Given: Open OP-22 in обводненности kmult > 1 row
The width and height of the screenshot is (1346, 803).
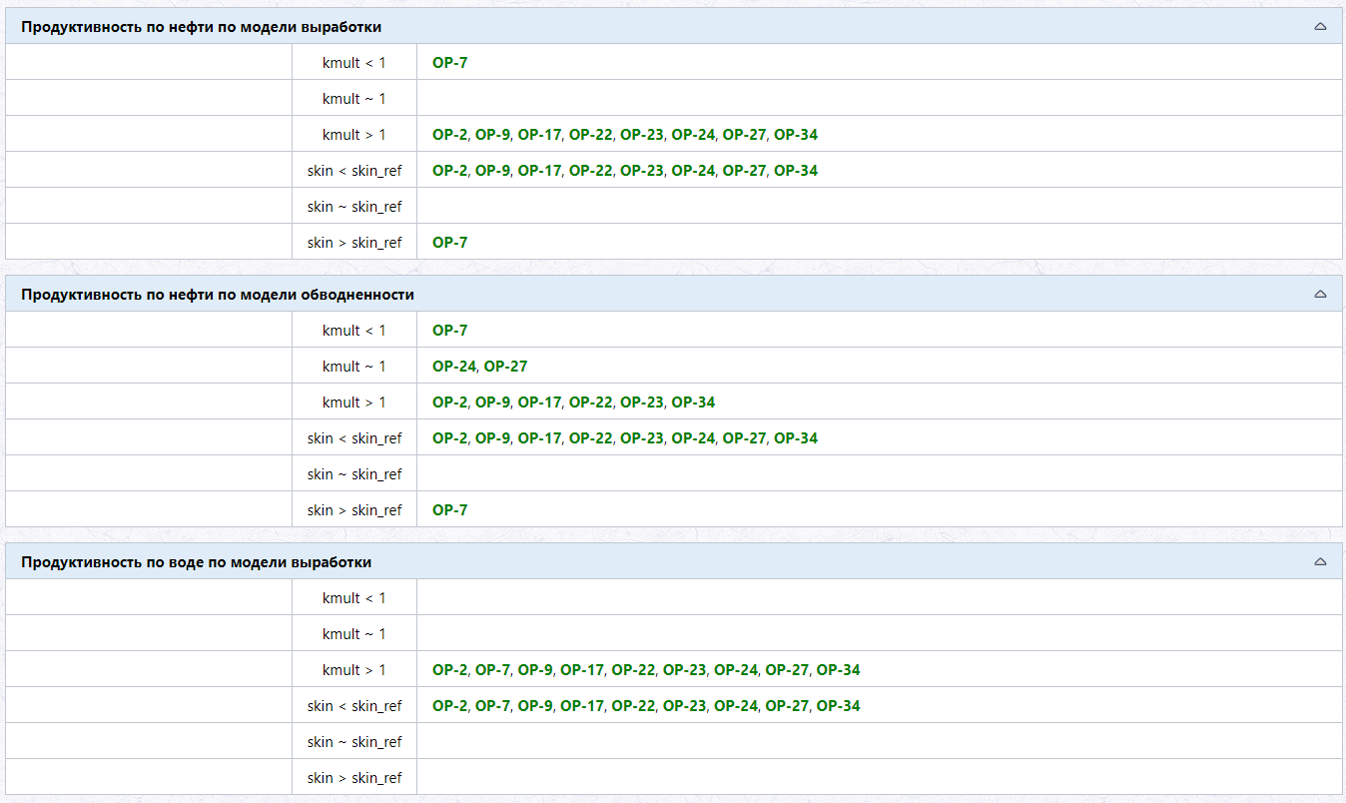Looking at the screenshot, I should [591, 402].
